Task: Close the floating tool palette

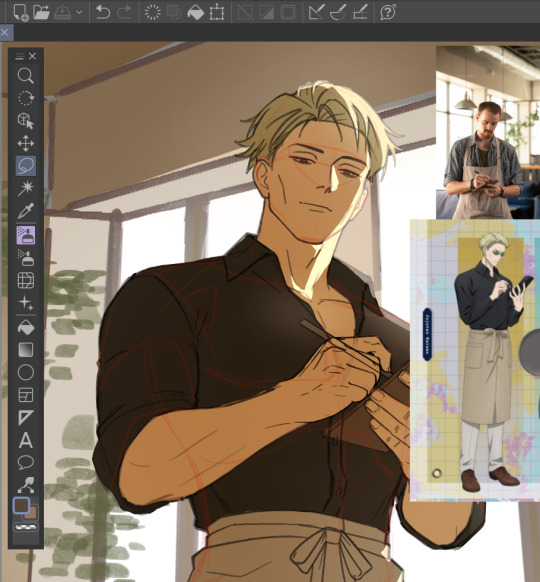Action: point(33,56)
